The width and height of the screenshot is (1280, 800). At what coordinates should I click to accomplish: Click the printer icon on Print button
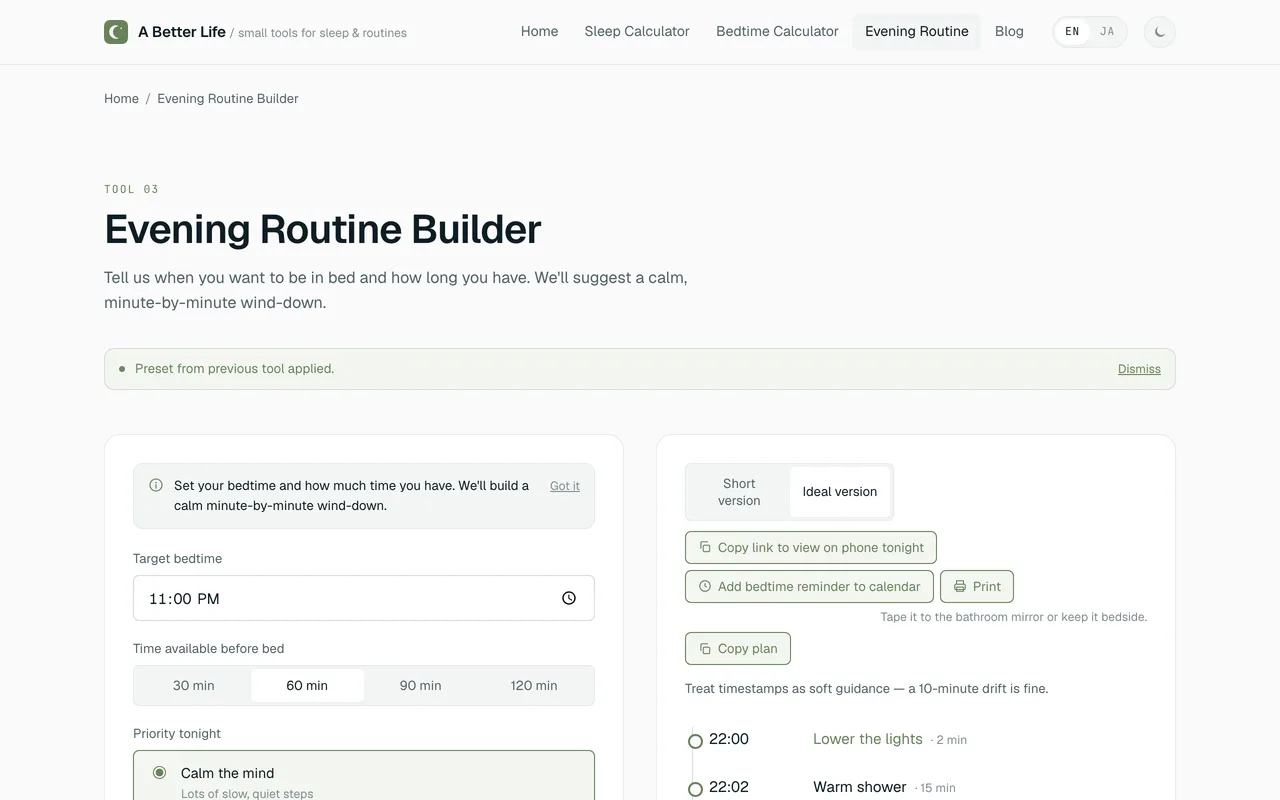coord(960,586)
